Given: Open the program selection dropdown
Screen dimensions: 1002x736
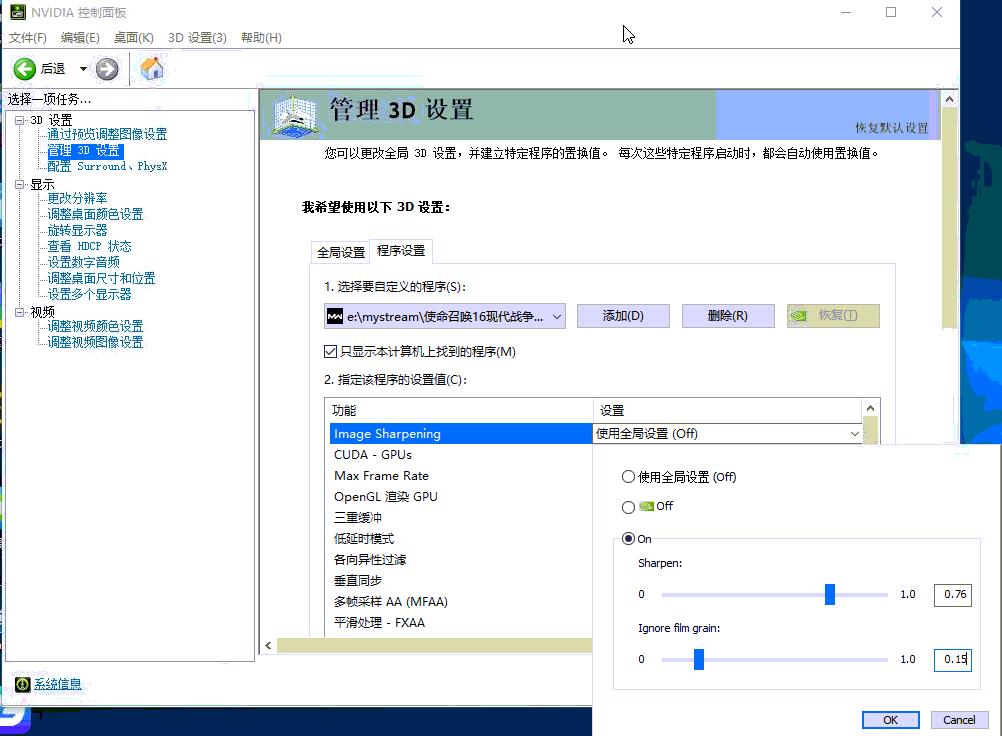Looking at the screenshot, I should pyautogui.click(x=557, y=316).
